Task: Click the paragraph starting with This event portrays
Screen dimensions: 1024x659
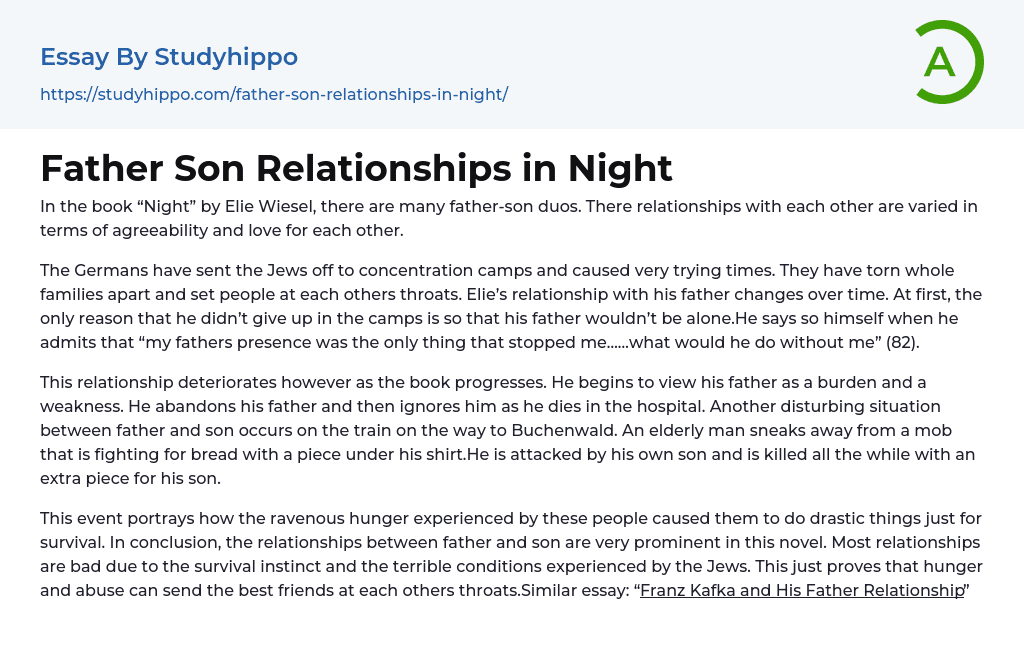Action: pyautogui.click(x=510, y=554)
